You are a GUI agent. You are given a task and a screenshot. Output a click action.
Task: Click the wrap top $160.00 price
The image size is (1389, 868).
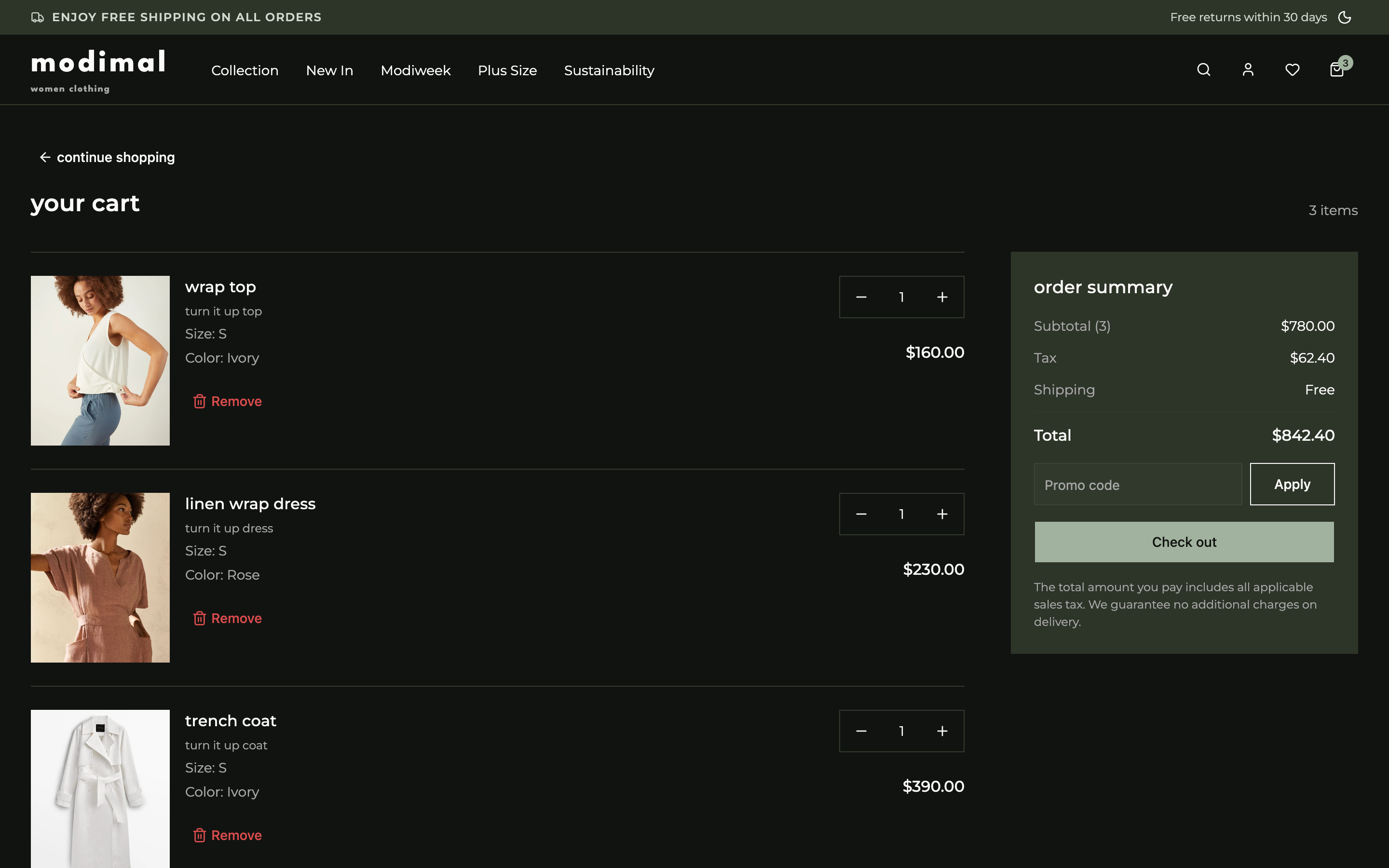(x=934, y=353)
